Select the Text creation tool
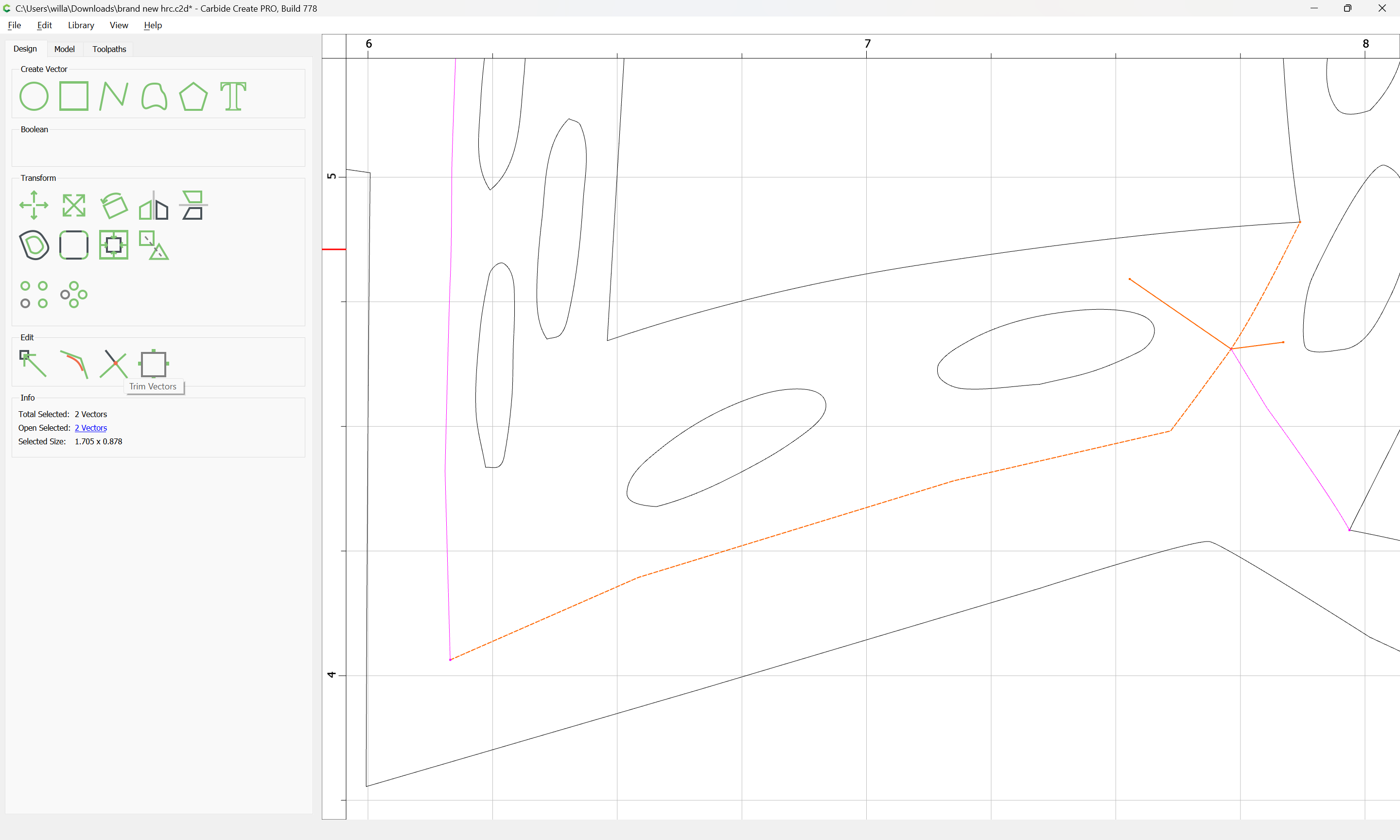1400x840 pixels. pos(233,96)
